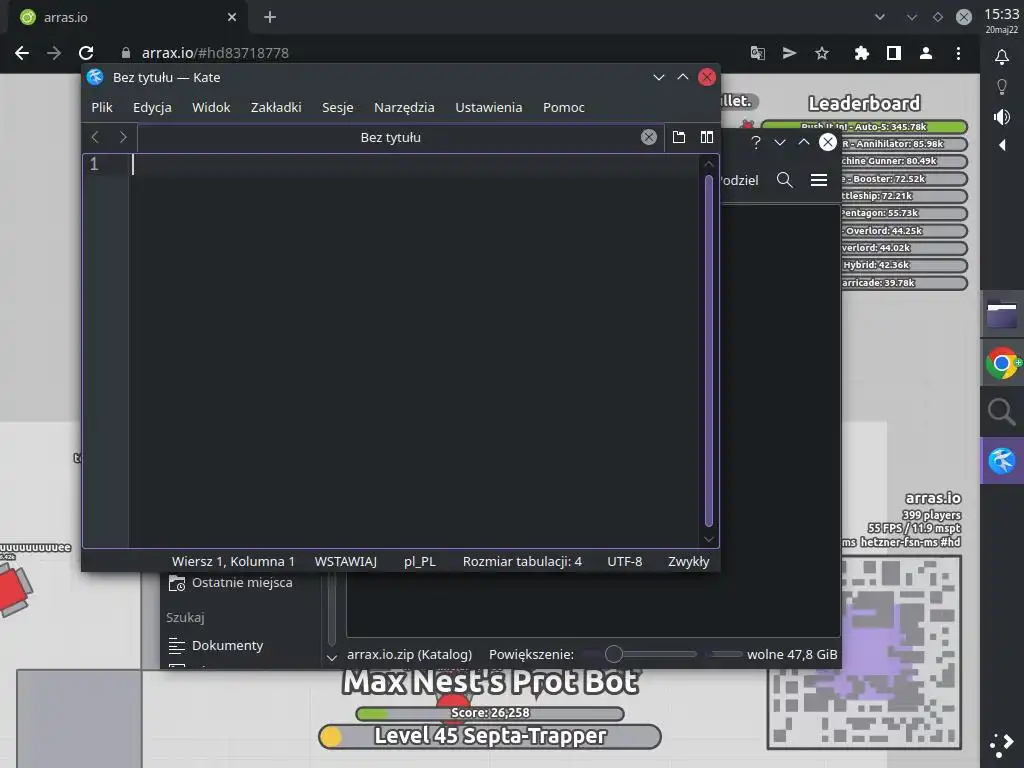1024x768 pixels.
Task: Close the file manager window behind Kate
Action: (x=828, y=142)
